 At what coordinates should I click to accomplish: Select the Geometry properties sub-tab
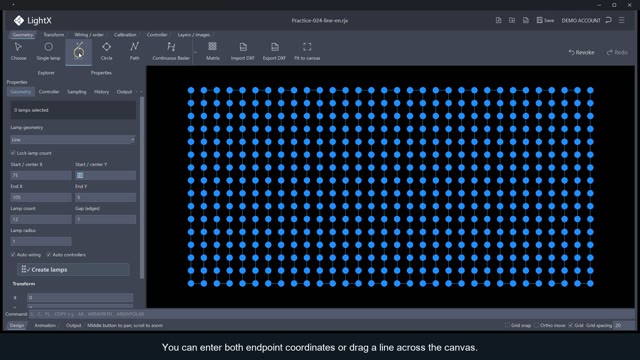[x=21, y=92]
